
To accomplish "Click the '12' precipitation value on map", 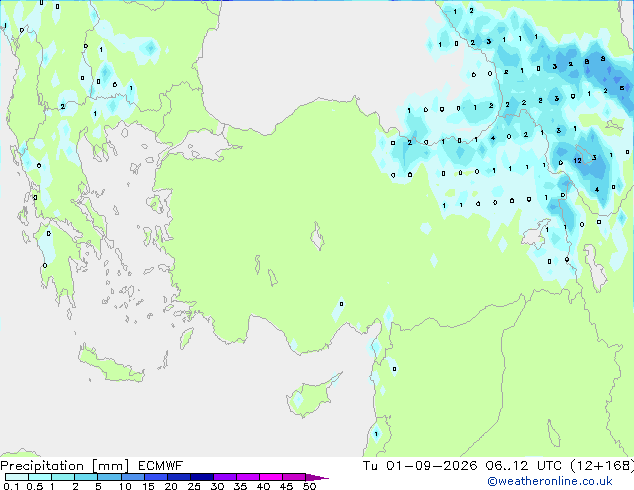I will coord(577,161).
